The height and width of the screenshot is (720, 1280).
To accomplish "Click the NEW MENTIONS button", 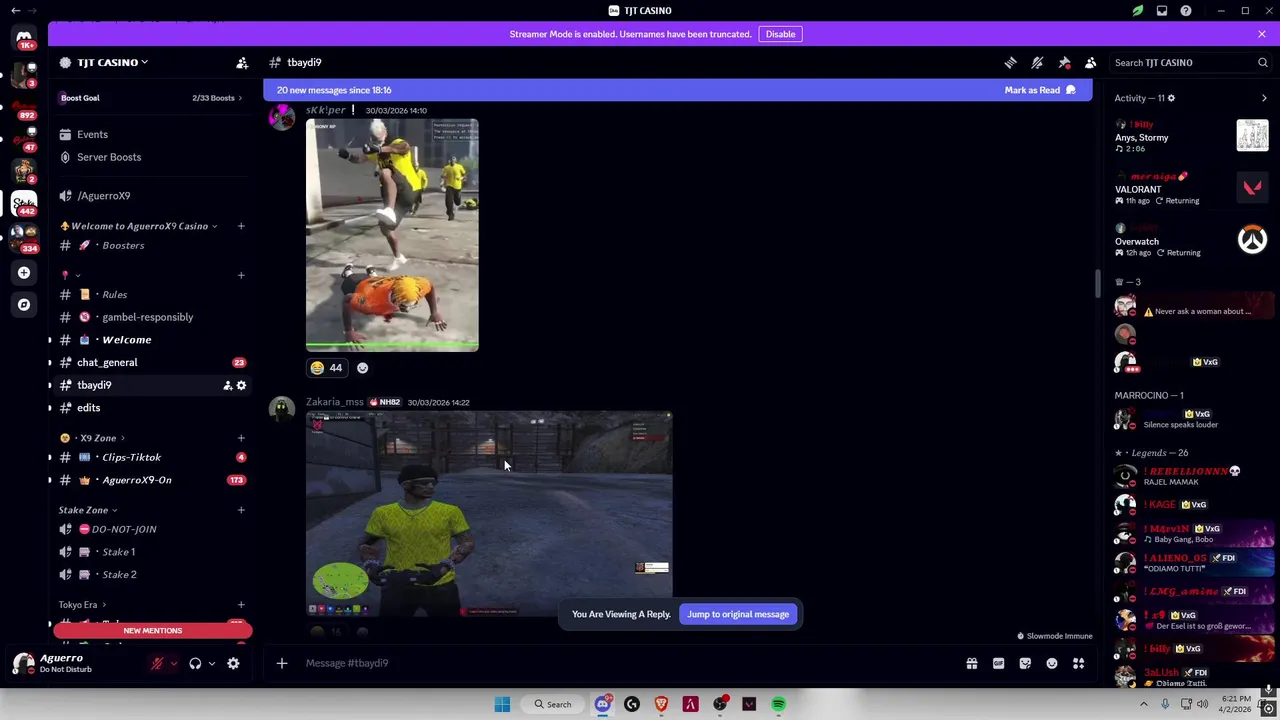I will pos(152,631).
